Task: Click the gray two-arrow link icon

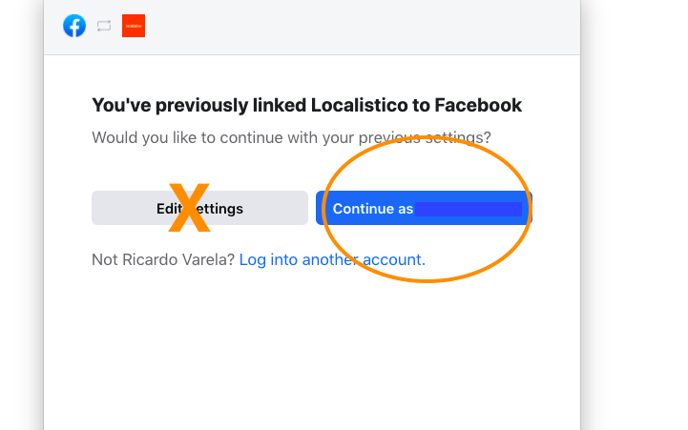Action: [104, 26]
